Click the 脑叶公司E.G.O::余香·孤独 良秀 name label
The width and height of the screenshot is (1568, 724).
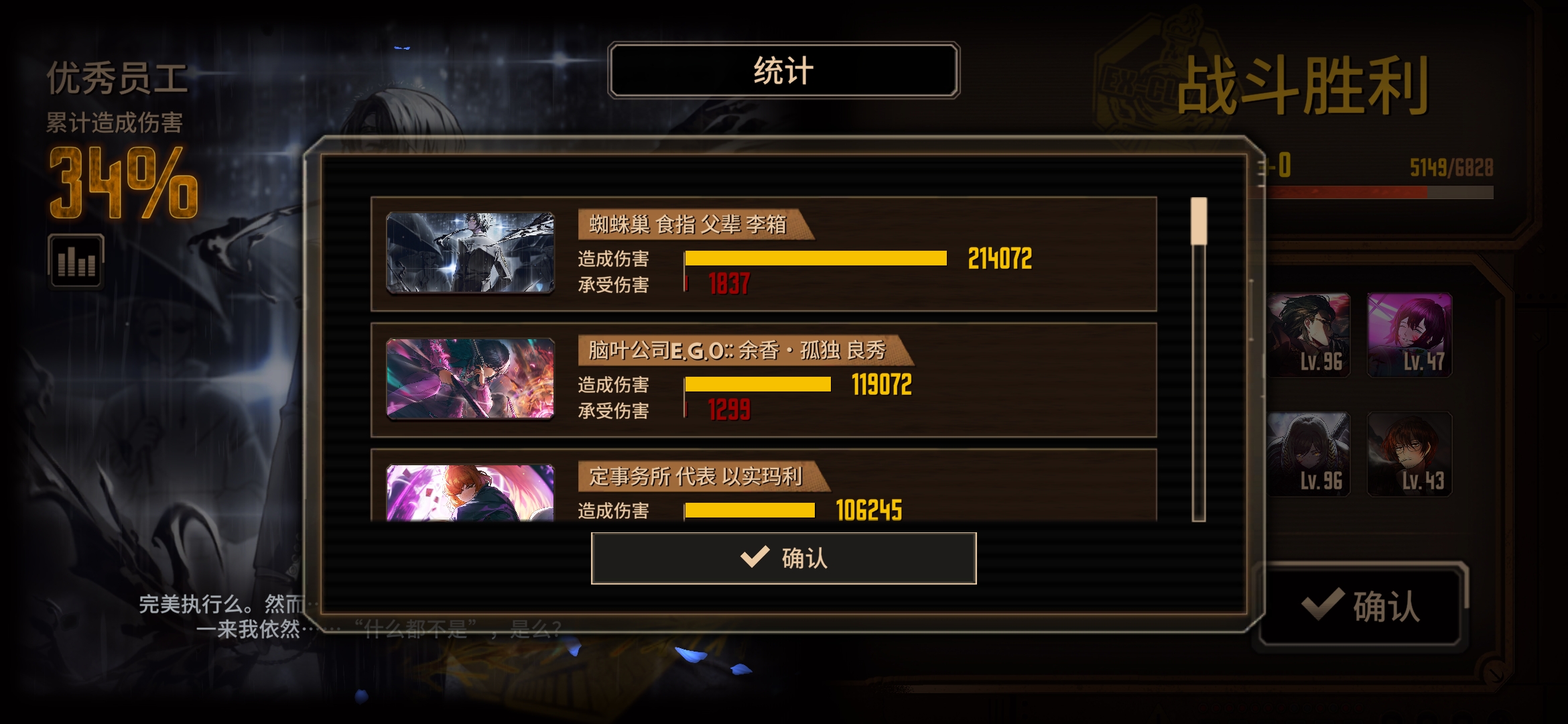coord(738,351)
